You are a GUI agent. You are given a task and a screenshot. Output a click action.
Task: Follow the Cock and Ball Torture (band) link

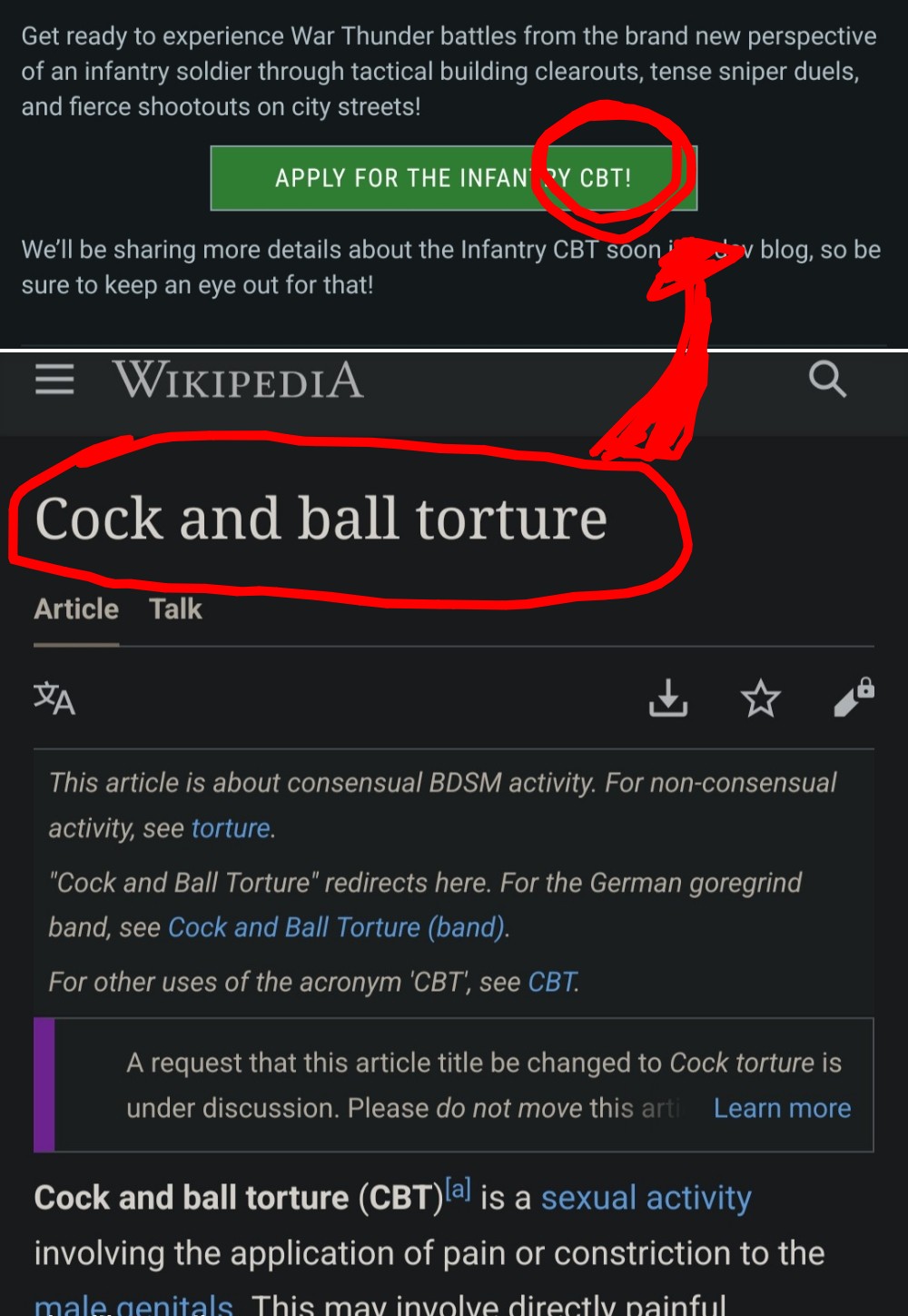click(x=337, y=927)
